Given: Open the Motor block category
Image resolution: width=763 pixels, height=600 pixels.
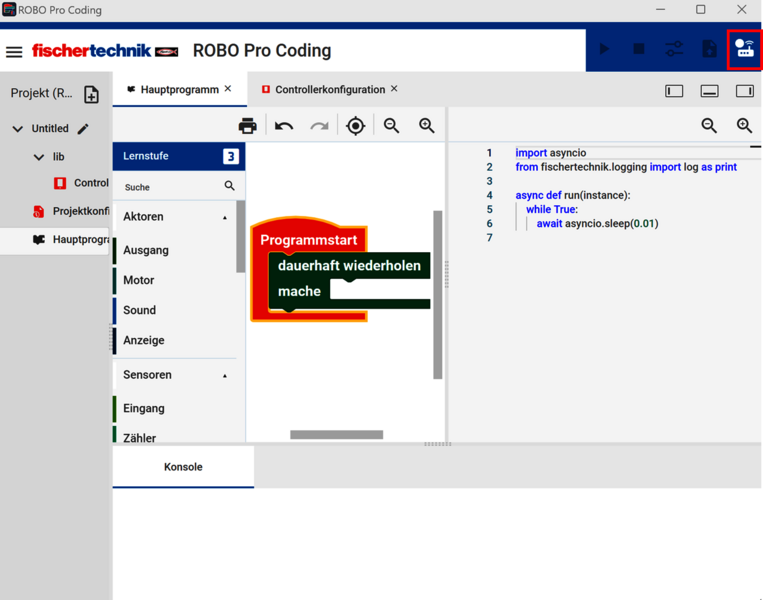Looking at the screenshot, I should pos(174,280).
